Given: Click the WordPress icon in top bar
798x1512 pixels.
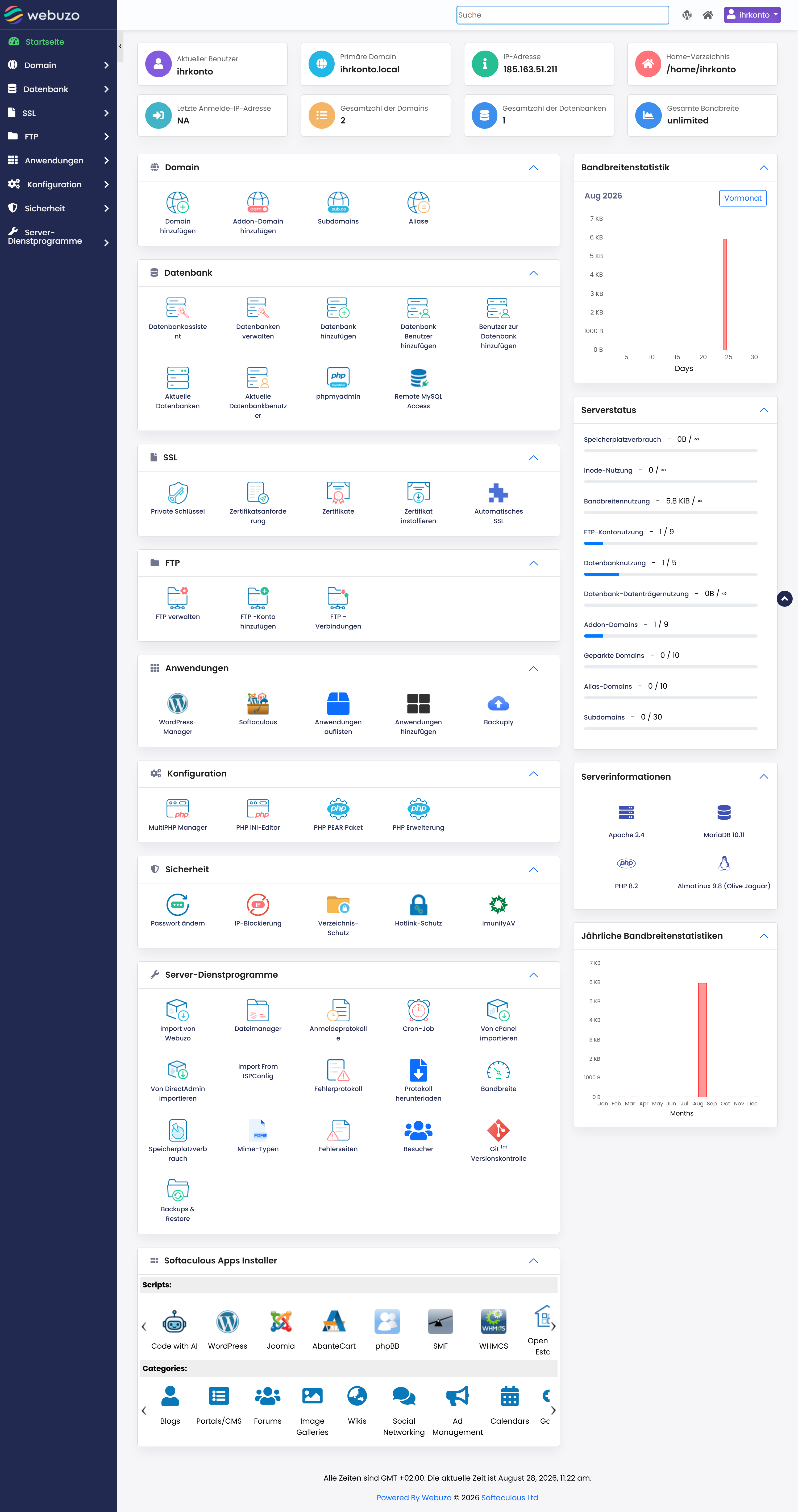Looking at the screenshot, I should [x=687, y=15].
